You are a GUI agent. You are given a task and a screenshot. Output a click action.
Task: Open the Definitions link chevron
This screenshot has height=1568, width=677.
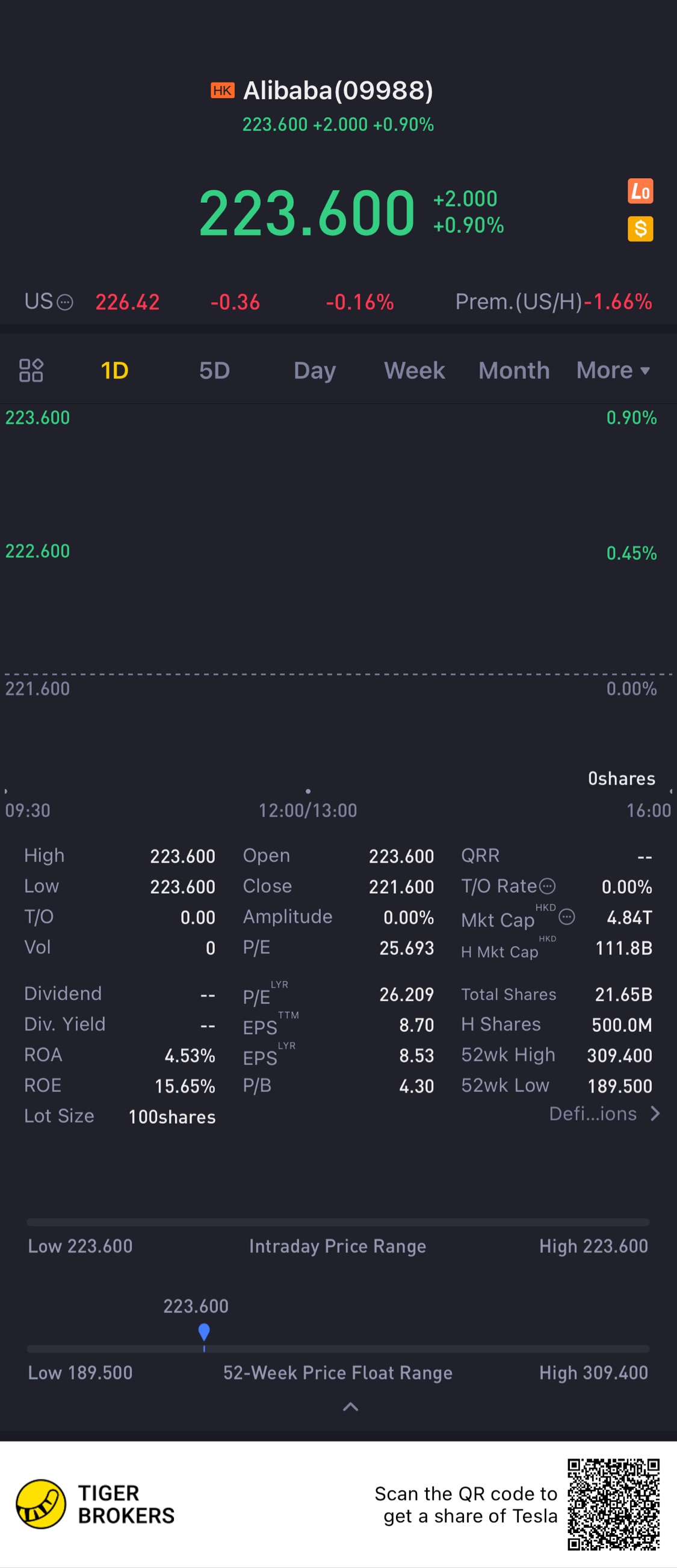pos(655,1114)
